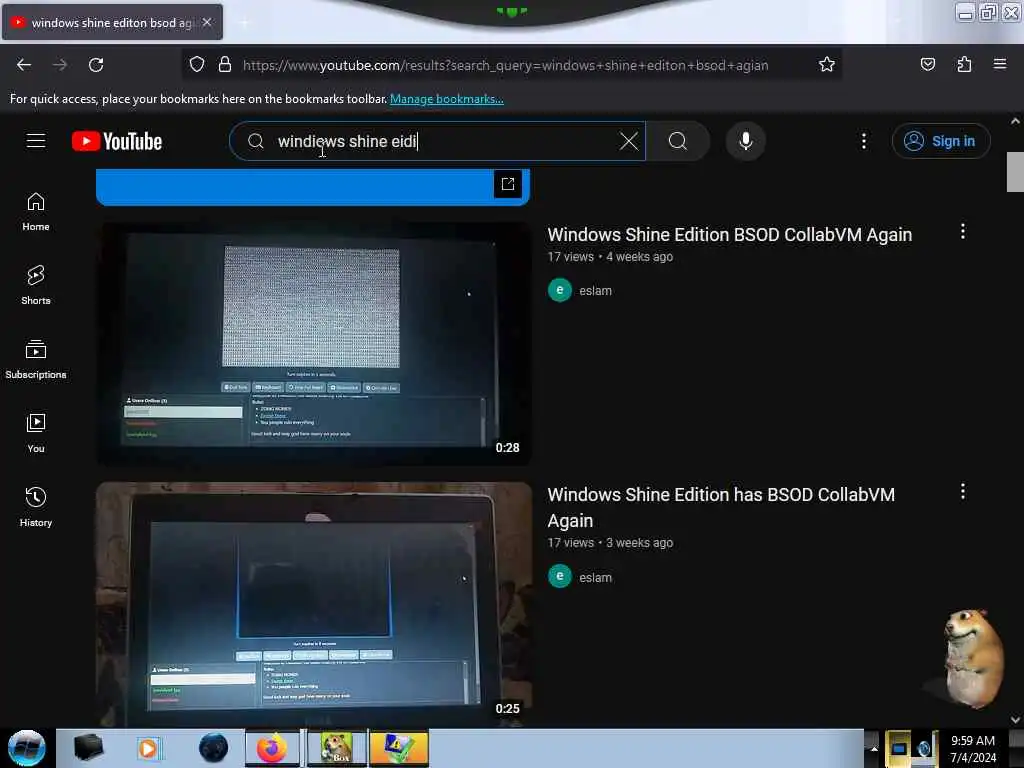Click the browser Back arrow
This screenshot has height=768, width=1024.
coord(24,65)
